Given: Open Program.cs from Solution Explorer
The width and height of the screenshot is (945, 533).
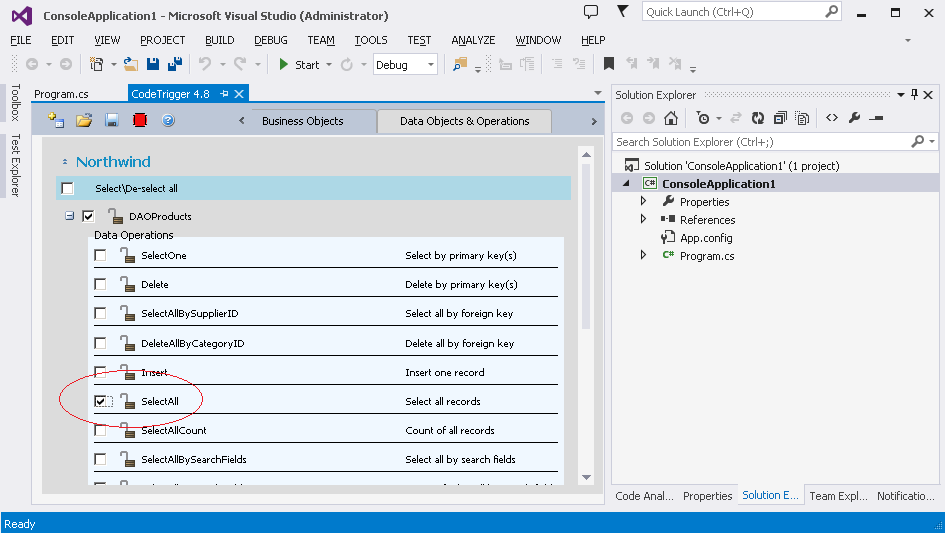Looking at the screenshot, I should (706, 256).
